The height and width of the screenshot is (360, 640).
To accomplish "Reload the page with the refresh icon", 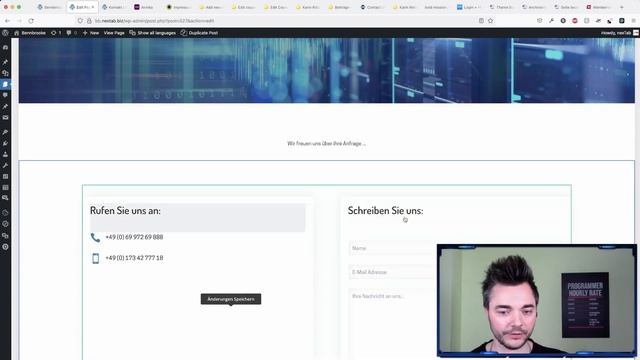I will coord(31,20).
